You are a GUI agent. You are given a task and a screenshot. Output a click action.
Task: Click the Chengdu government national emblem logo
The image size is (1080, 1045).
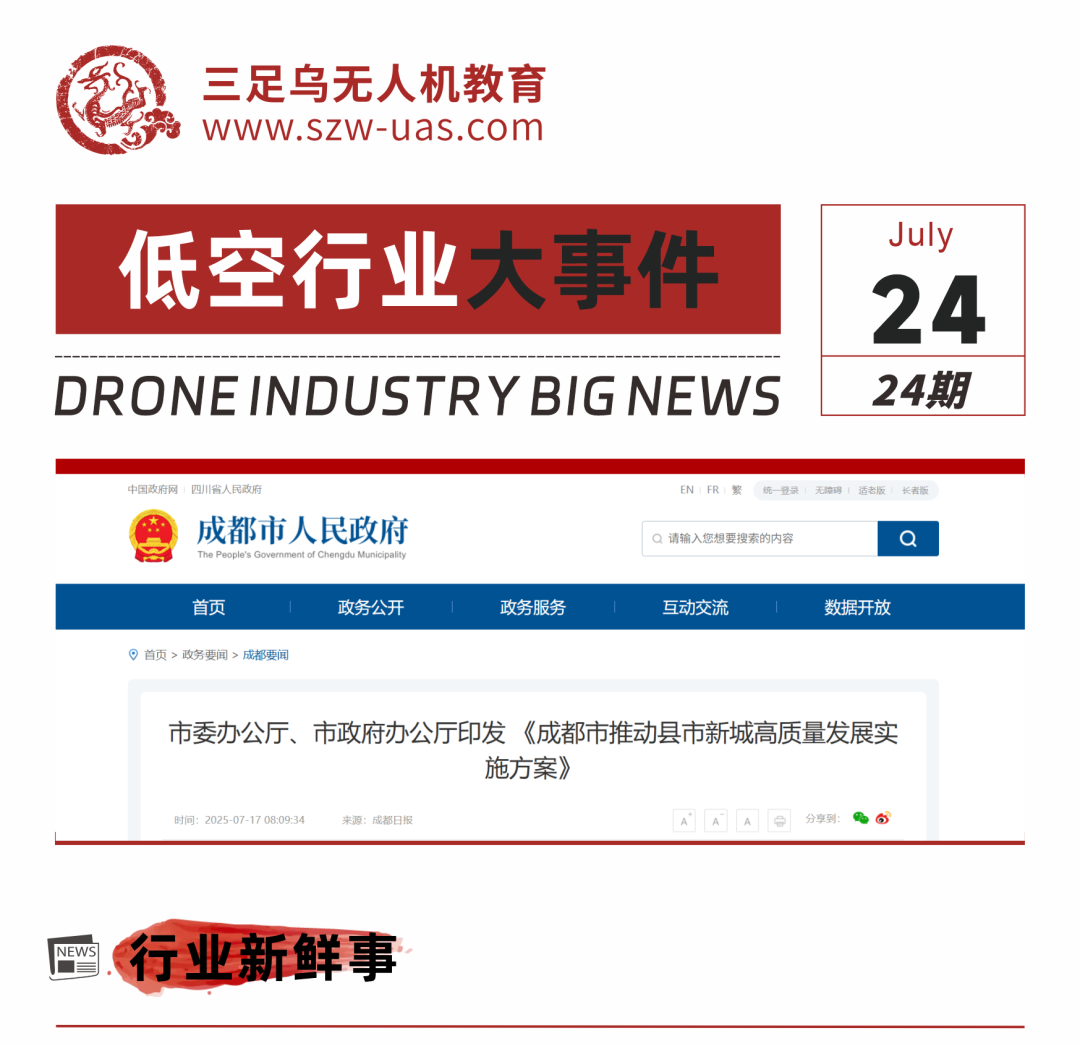tap(153, 536)
